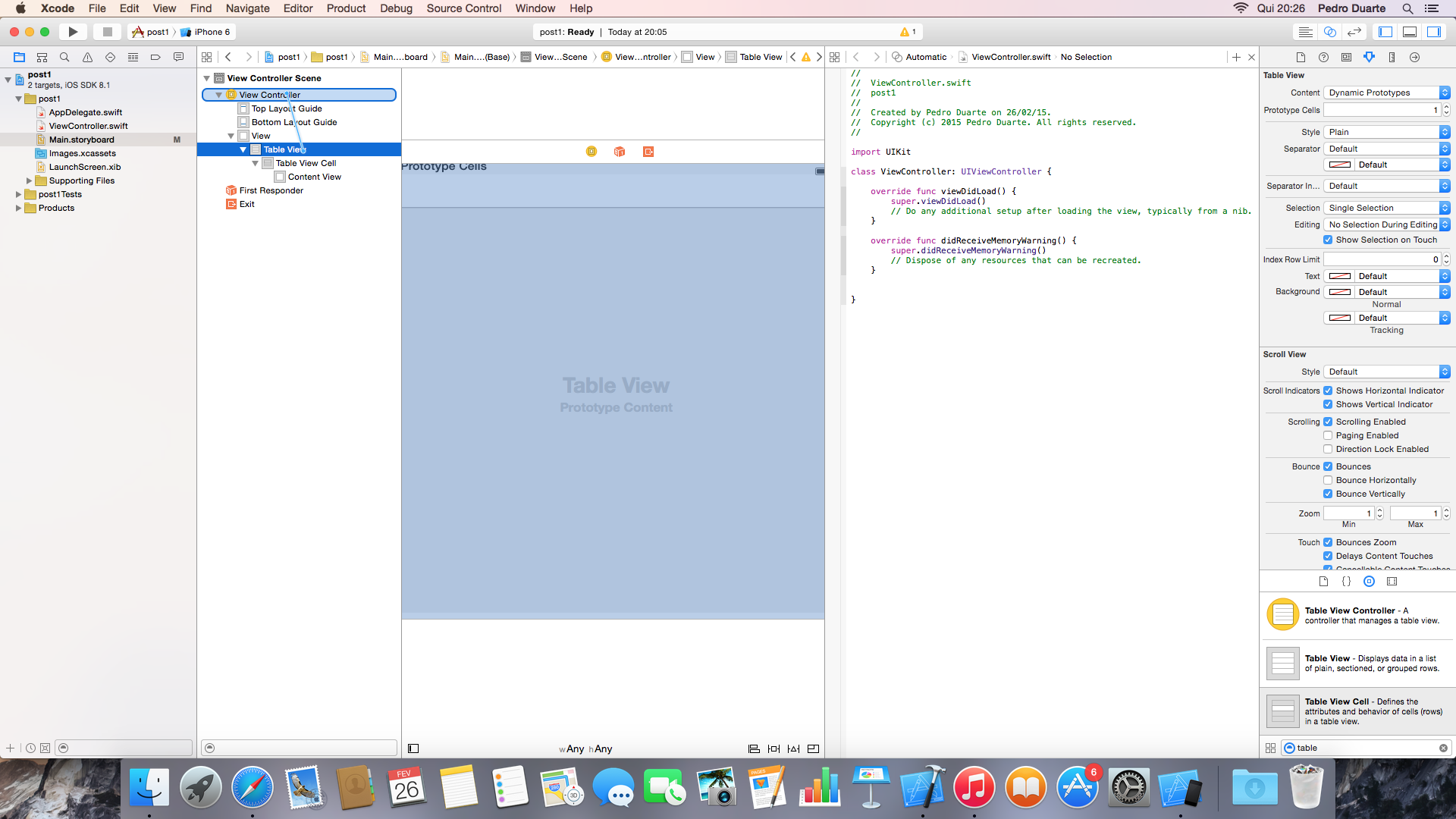Hide the utilities pane
The width and height of the screenshot is (1456, 819).
click(x=1434, y=32)
